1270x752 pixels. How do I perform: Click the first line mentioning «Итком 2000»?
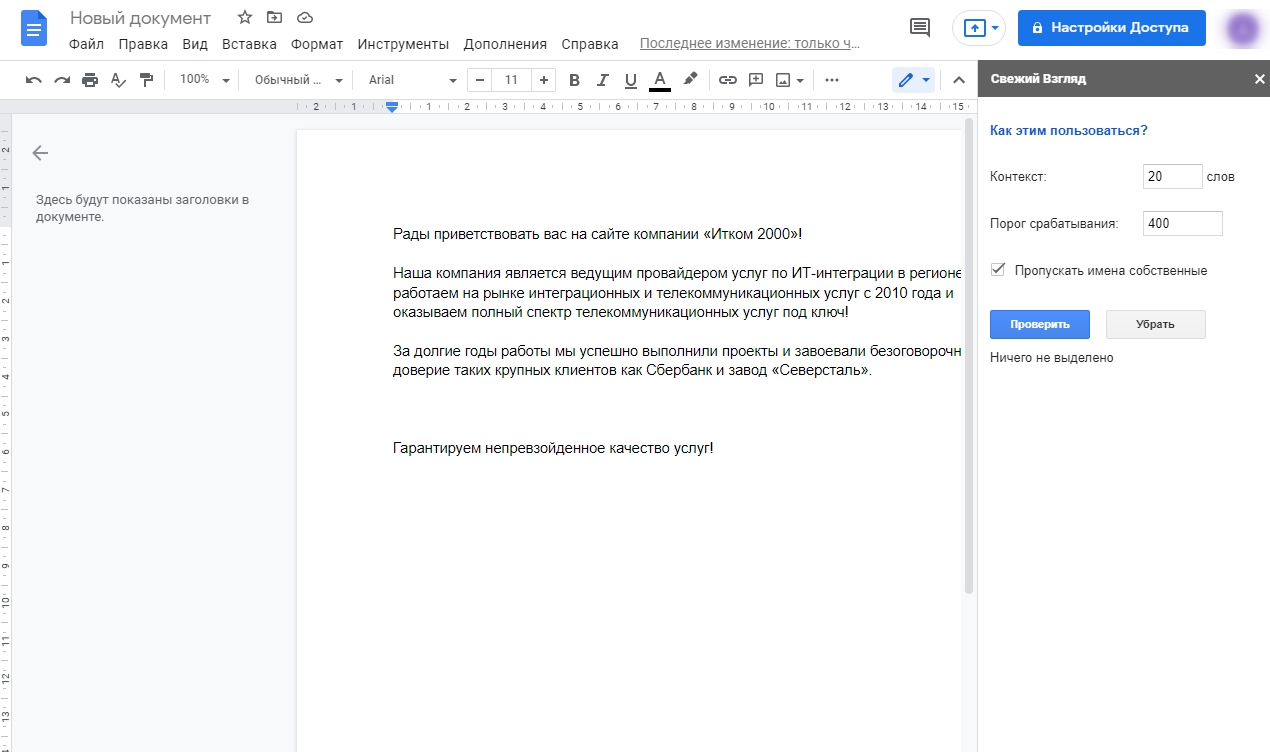(597, 234)
